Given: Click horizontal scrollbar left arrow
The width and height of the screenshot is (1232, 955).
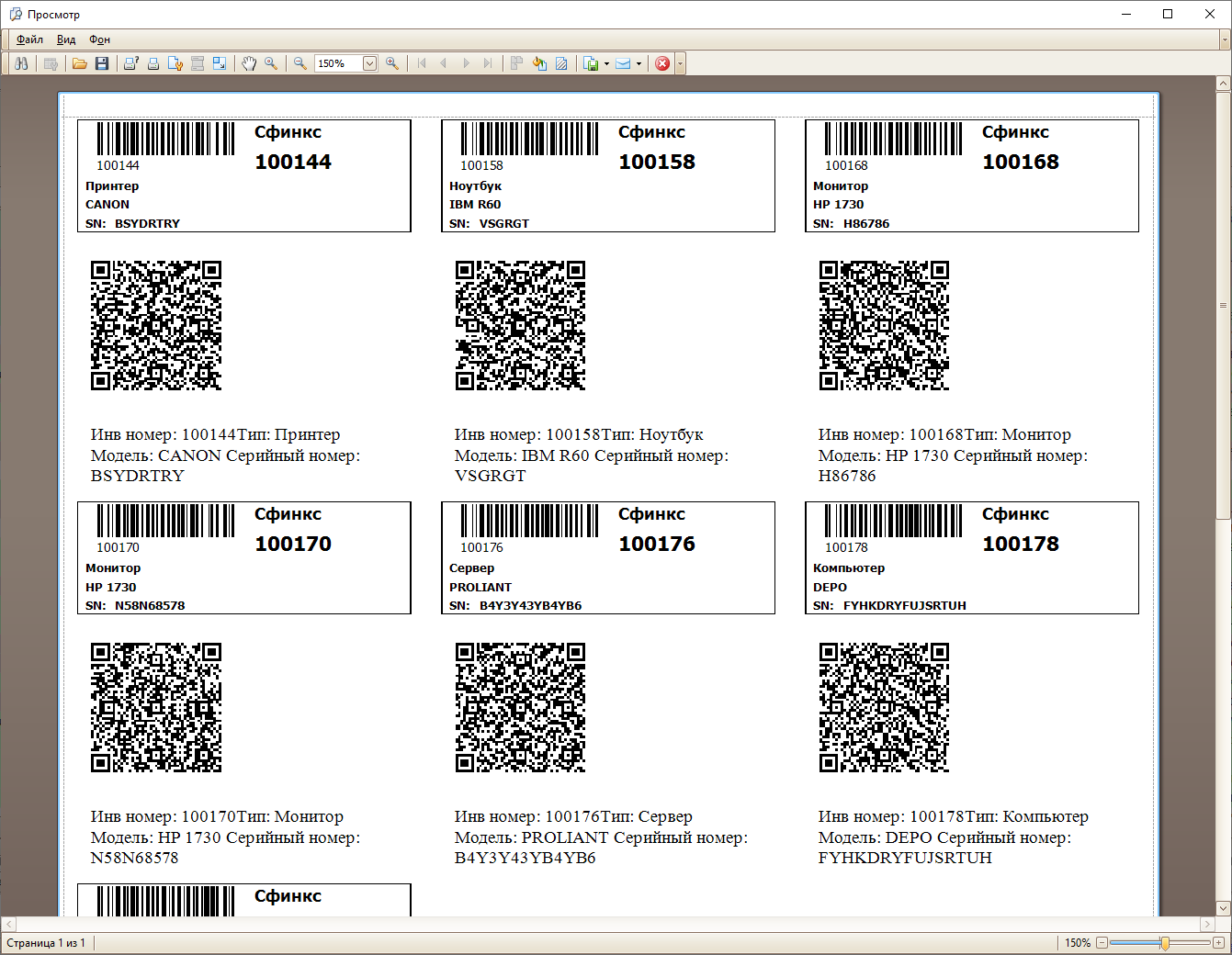Looking at the screenshot, I should pos(8,924).
